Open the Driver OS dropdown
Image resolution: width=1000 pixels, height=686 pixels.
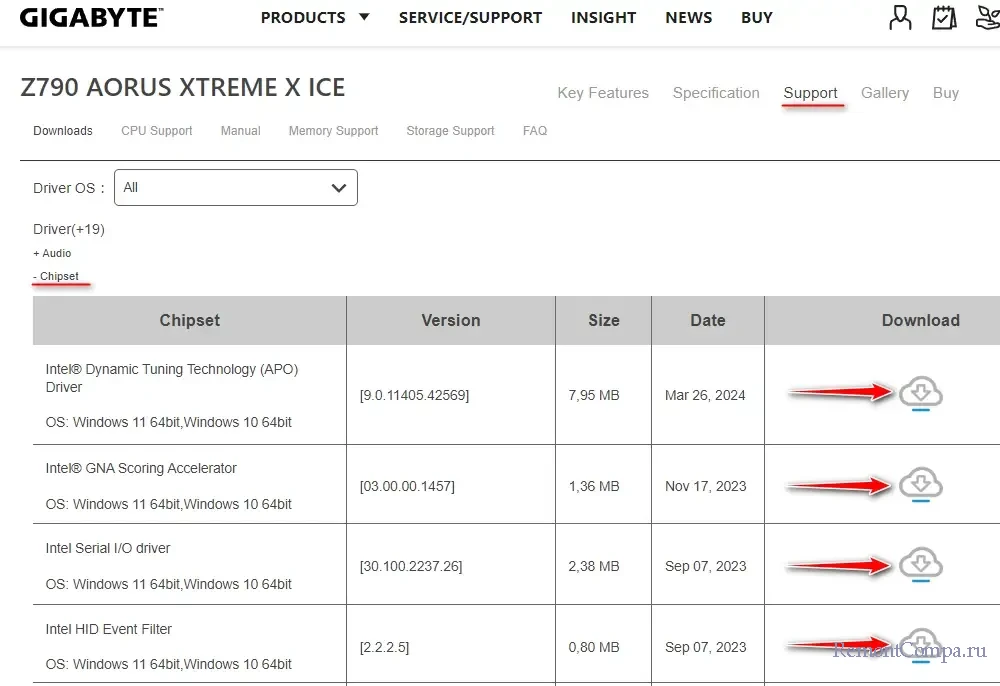(x=236, y=188)
